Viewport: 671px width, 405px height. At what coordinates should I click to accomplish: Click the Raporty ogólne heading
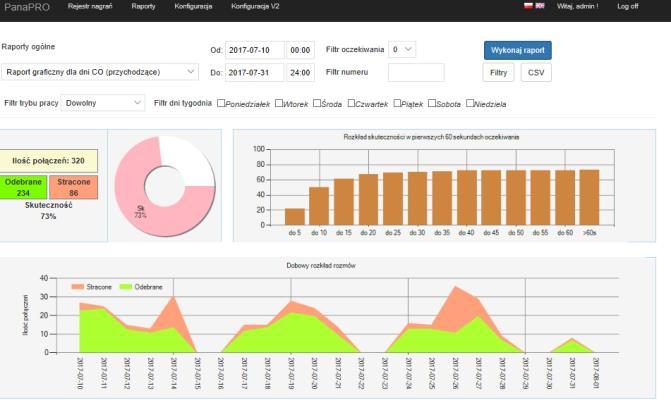[x=28, y=47]
